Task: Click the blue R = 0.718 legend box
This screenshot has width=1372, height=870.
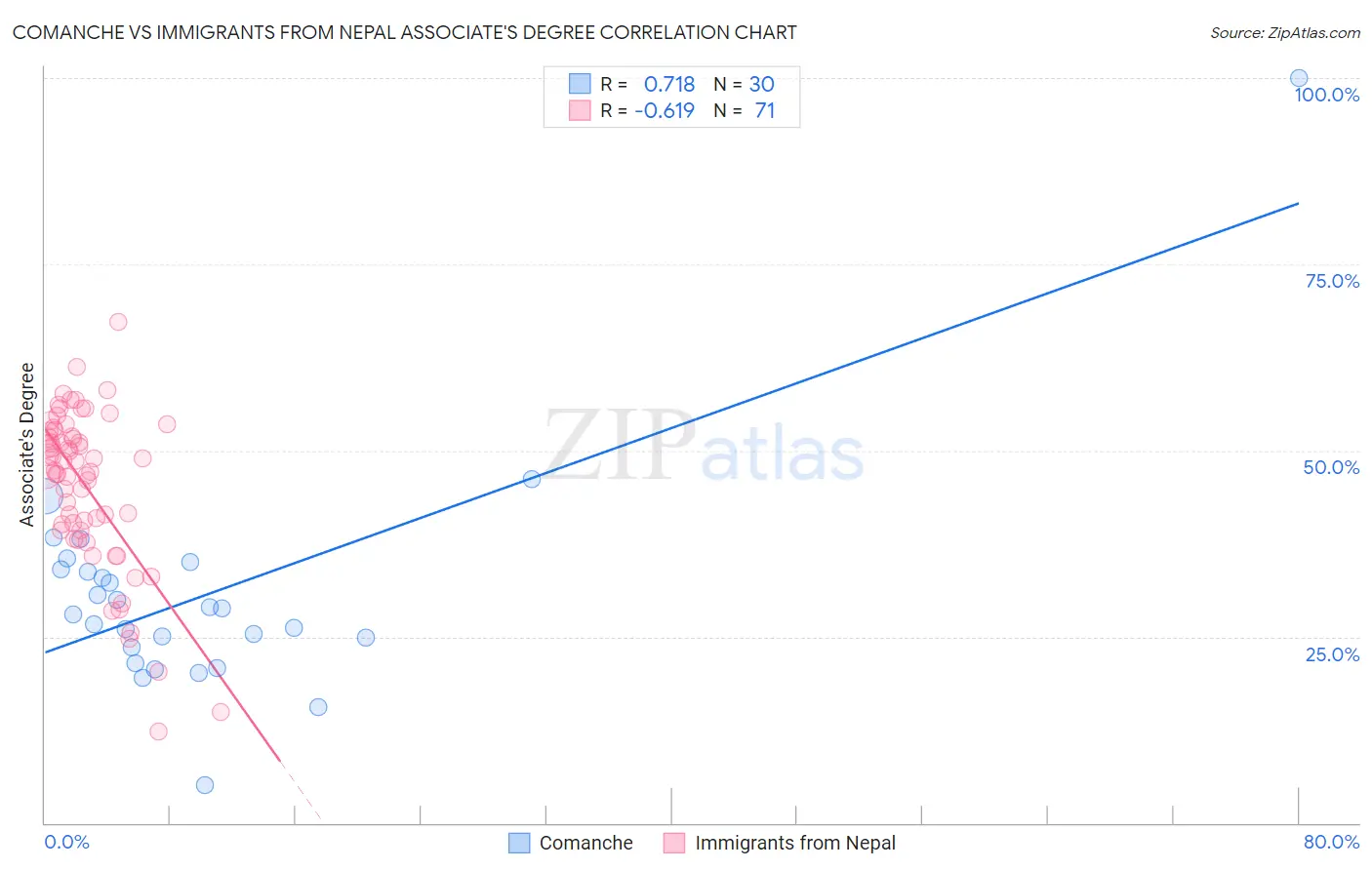Action: pyautogui.click(x=580, y=84)
